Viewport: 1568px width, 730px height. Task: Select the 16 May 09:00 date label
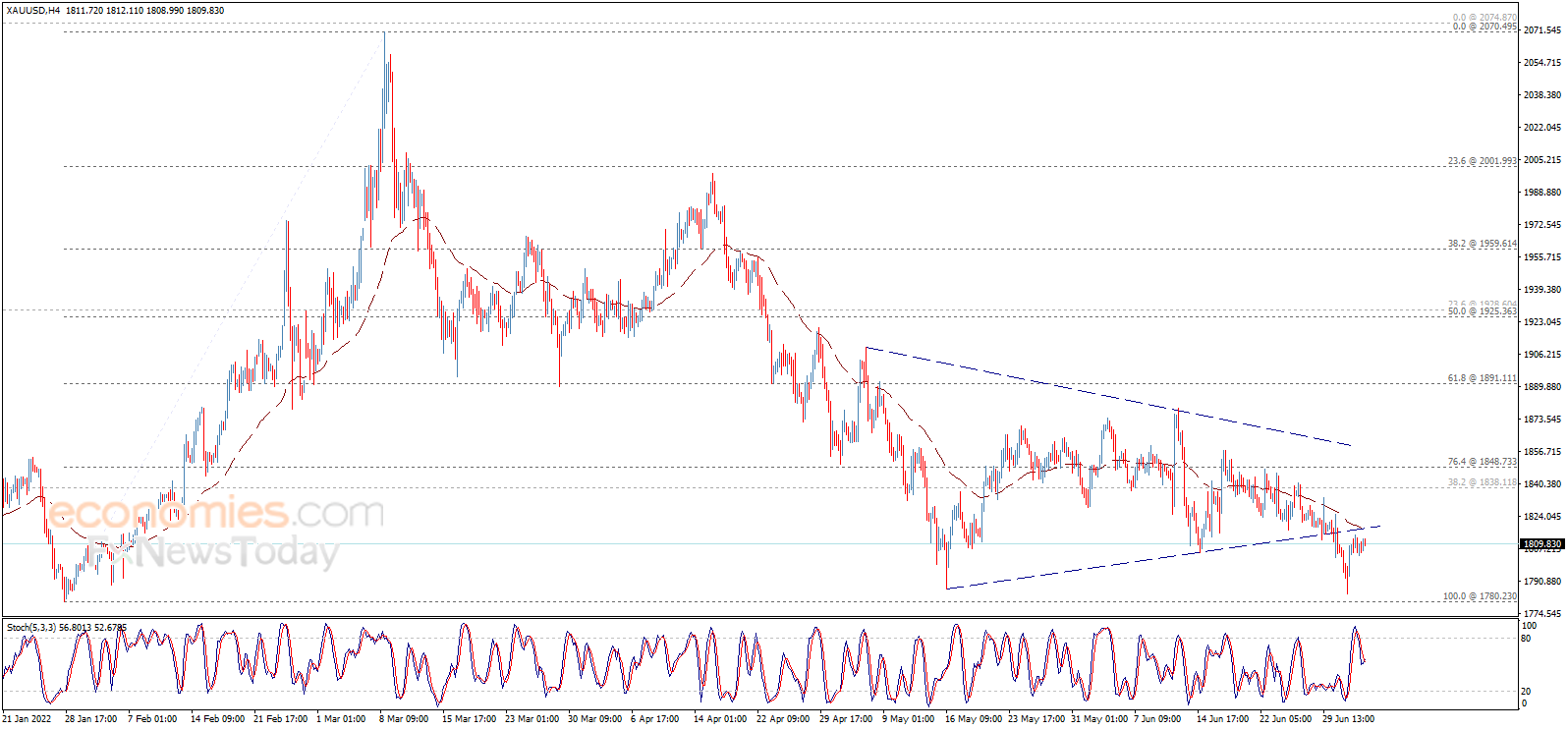click(x=974, y=719)
